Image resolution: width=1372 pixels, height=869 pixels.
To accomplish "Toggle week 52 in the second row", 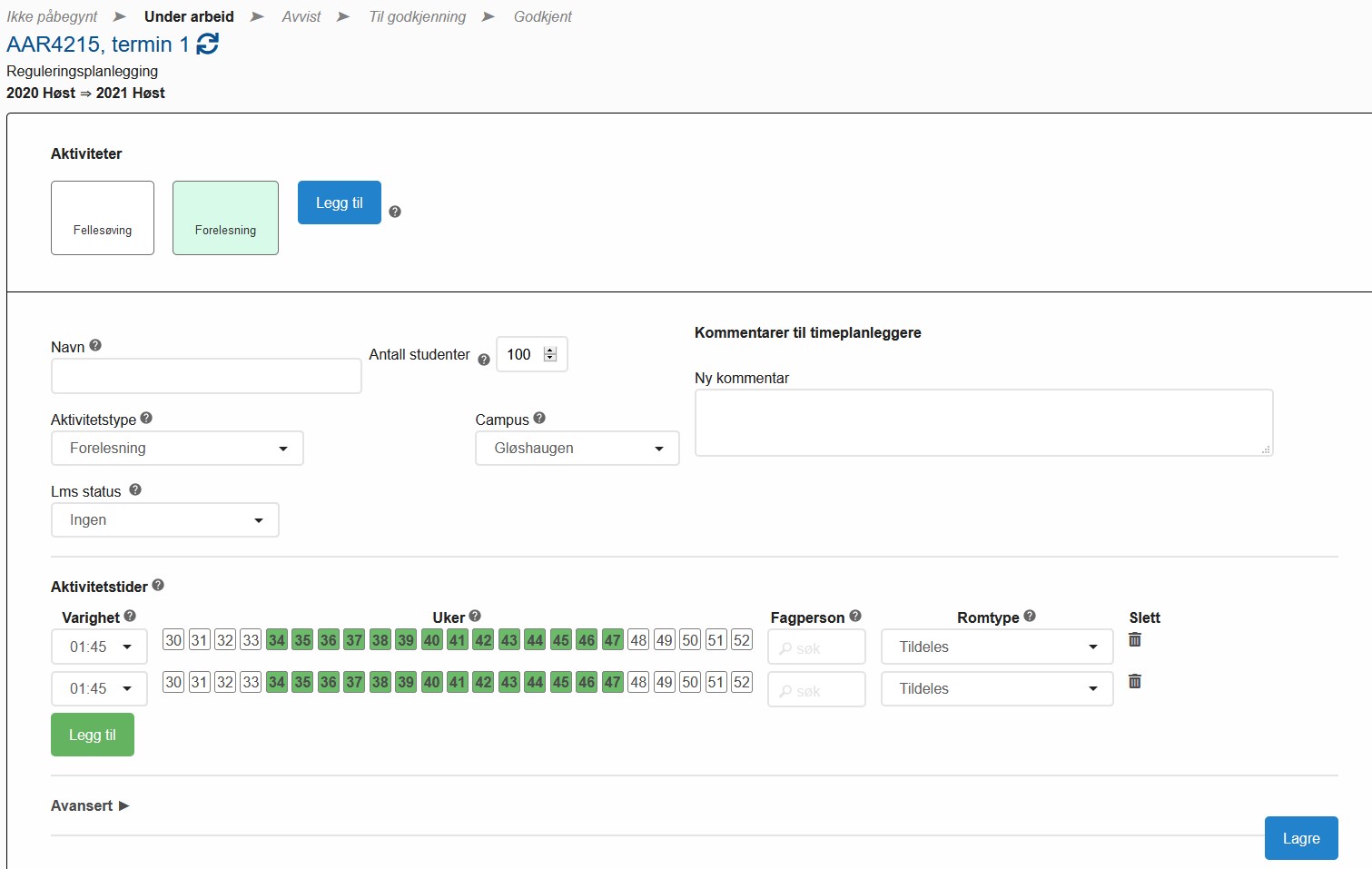I will (742, 682).
